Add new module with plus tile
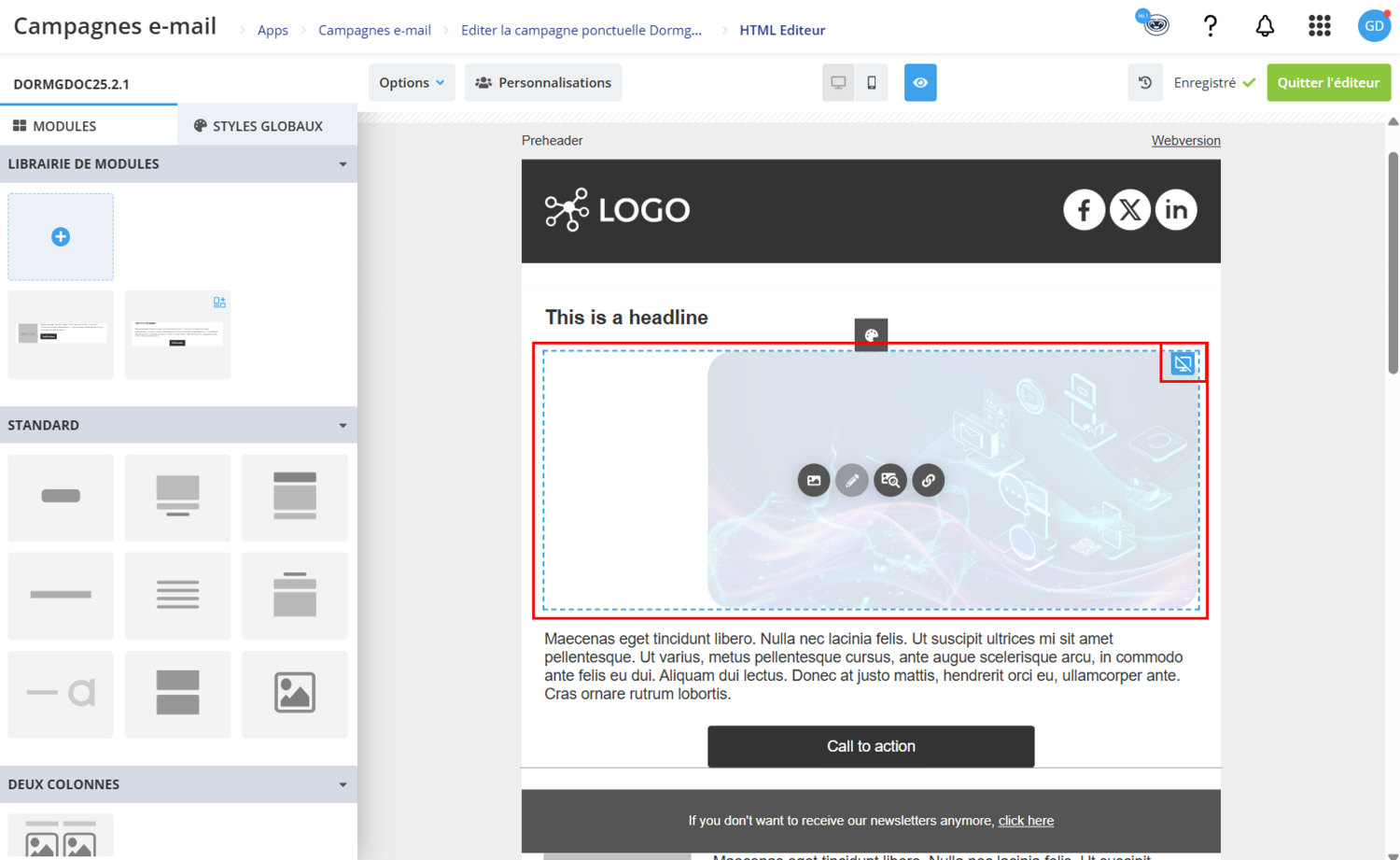 (61, 236)
